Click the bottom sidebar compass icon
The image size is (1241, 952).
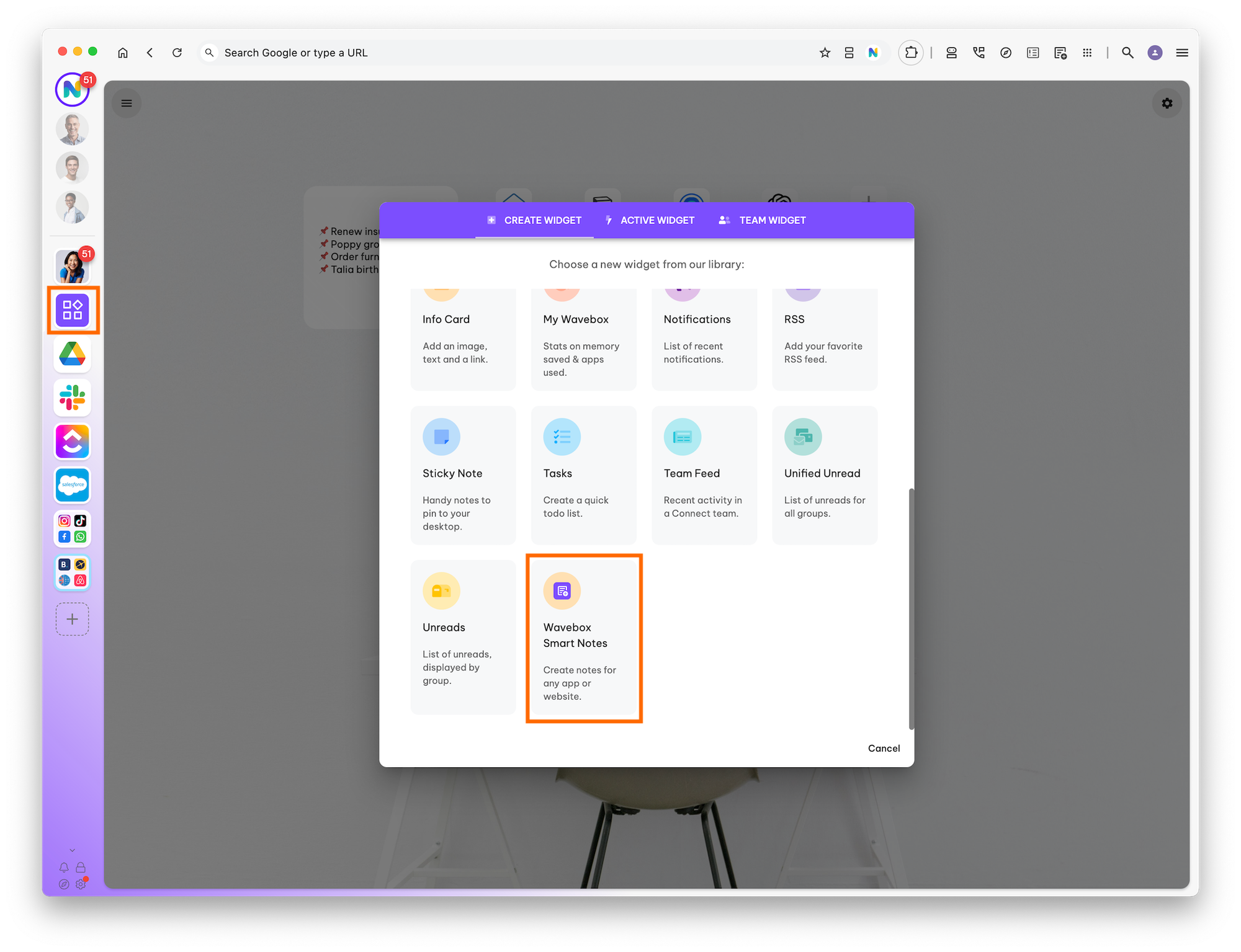pyautogui.click(x=64, y=884)
